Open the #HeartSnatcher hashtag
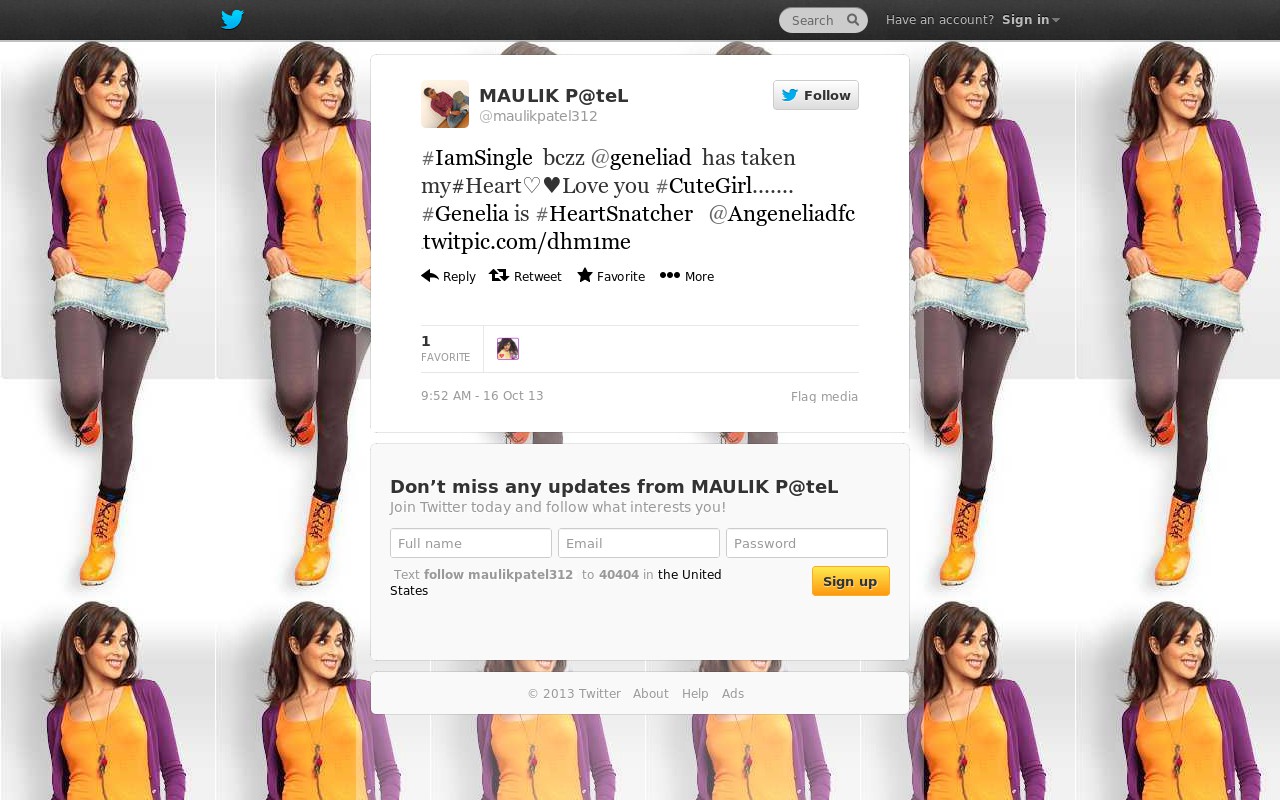 (x=614, y=214)
